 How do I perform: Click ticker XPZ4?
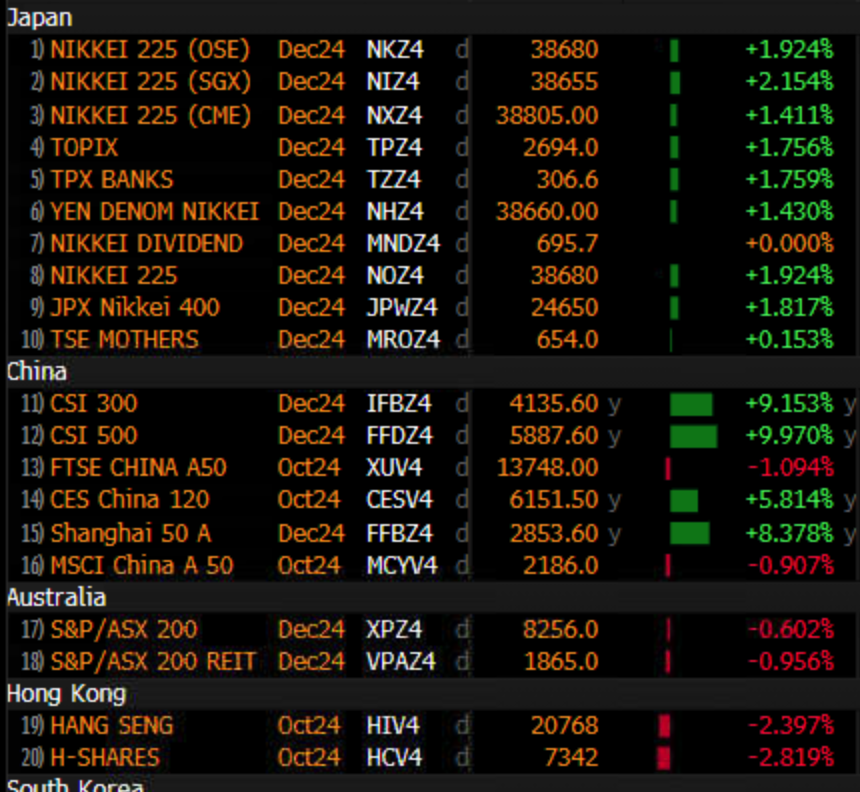(394, 629)
